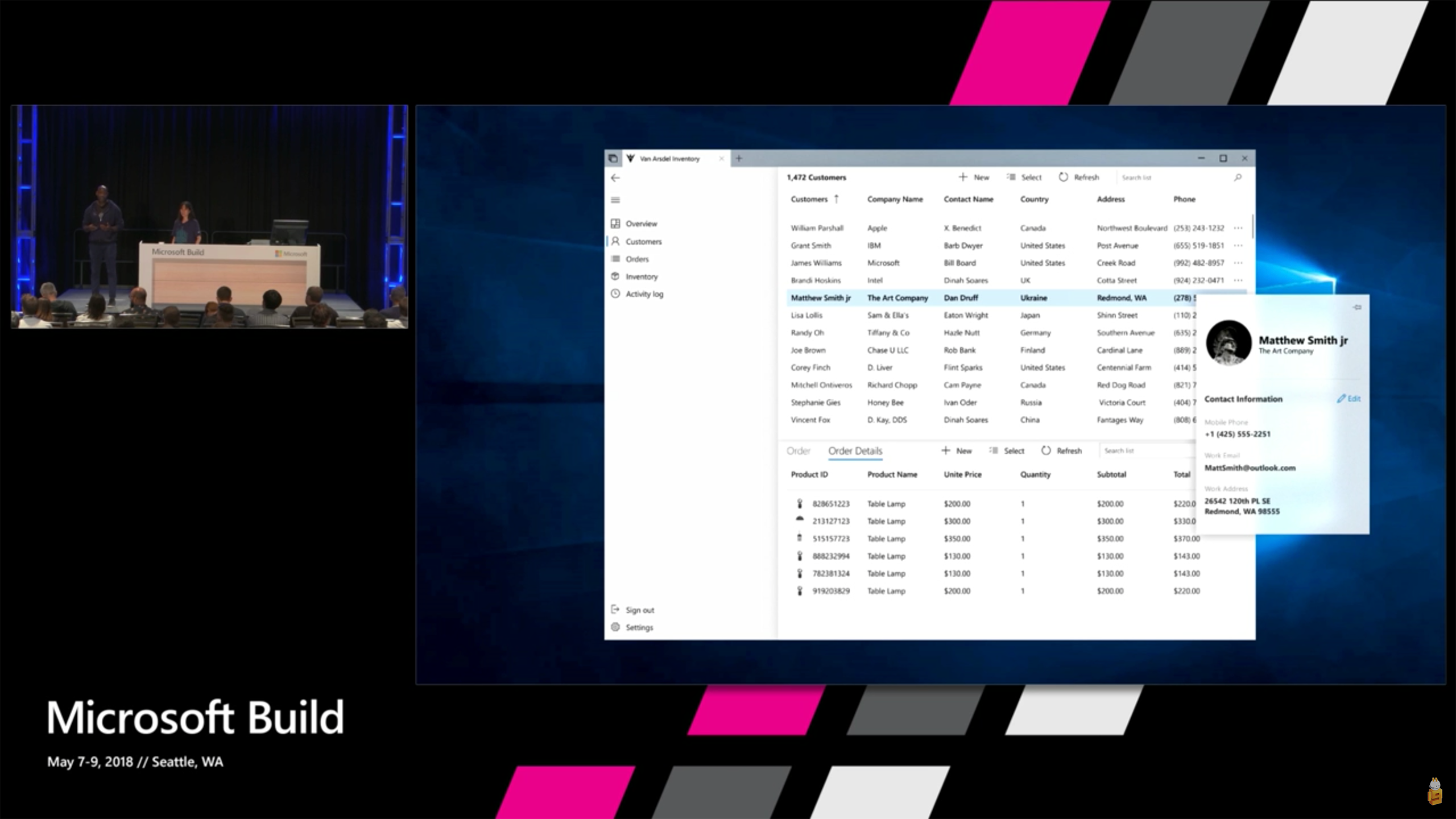Refresh the customers list
The height and width of the screenshot is (819, 1456).
click(x=1079, y=177)
